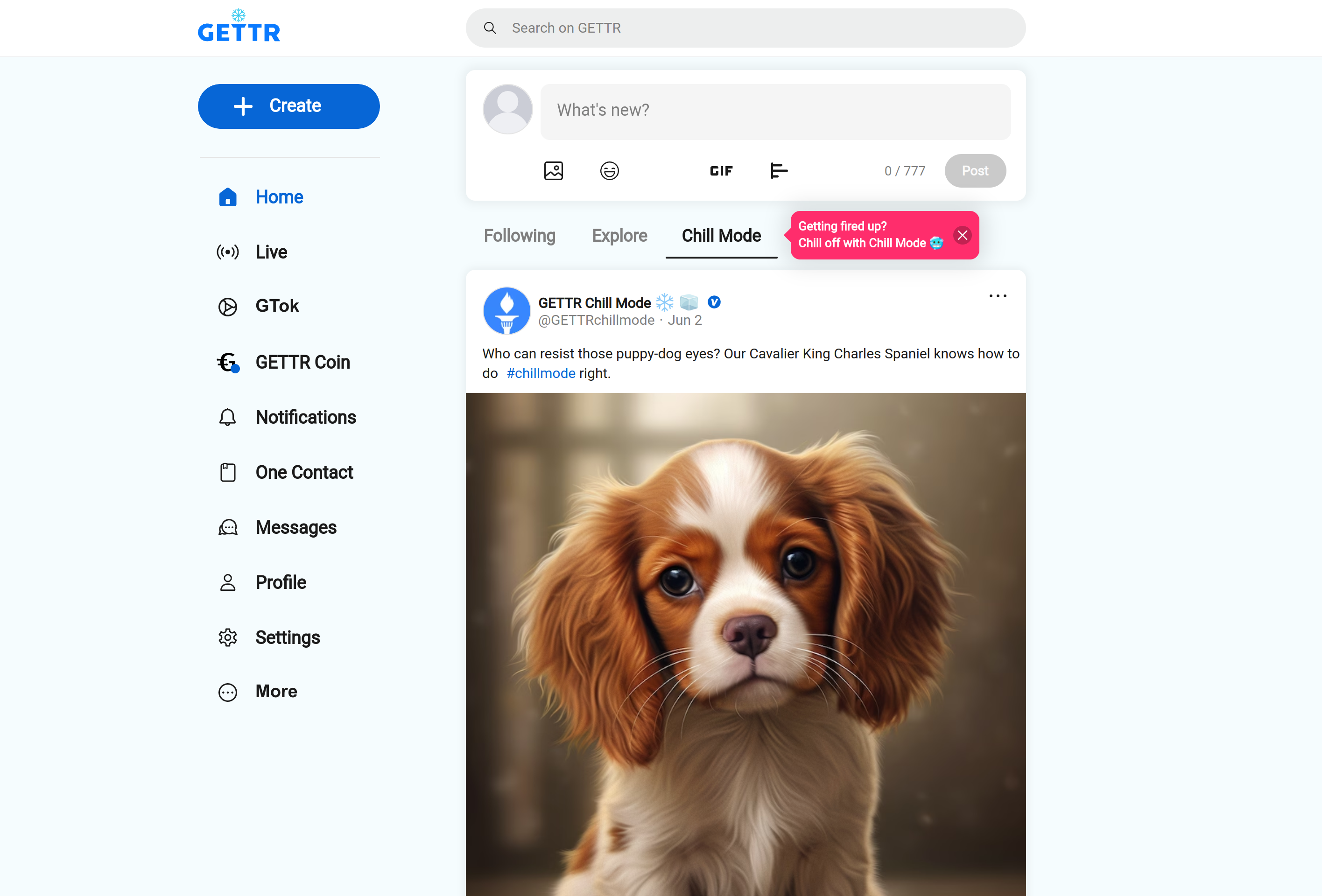Switch to the Following tab

[520, 236]
